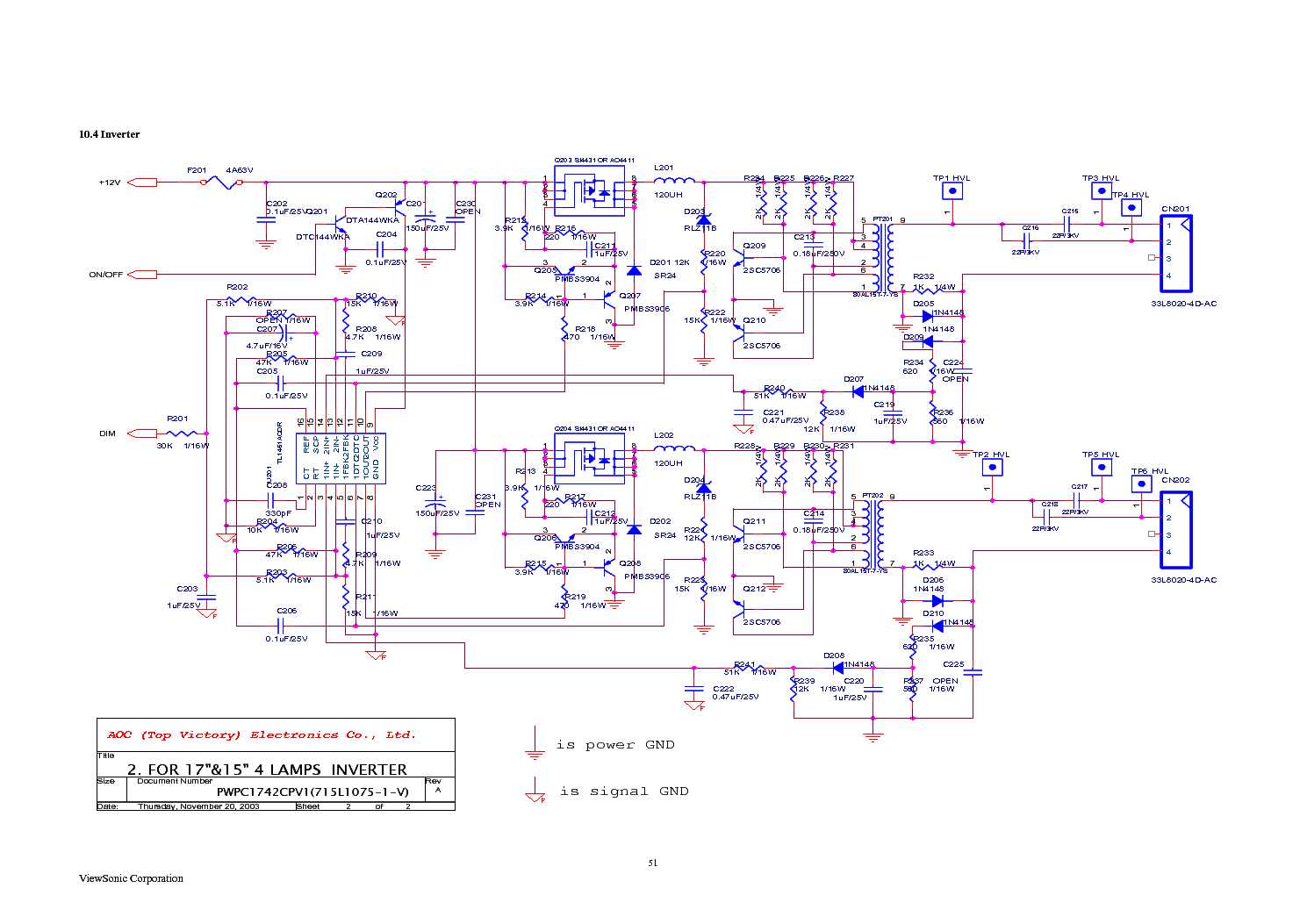The width and height of the screenshot is (1307, 924).
Task: Click the 'Q207' transistor label
Action: click(630, 296)
